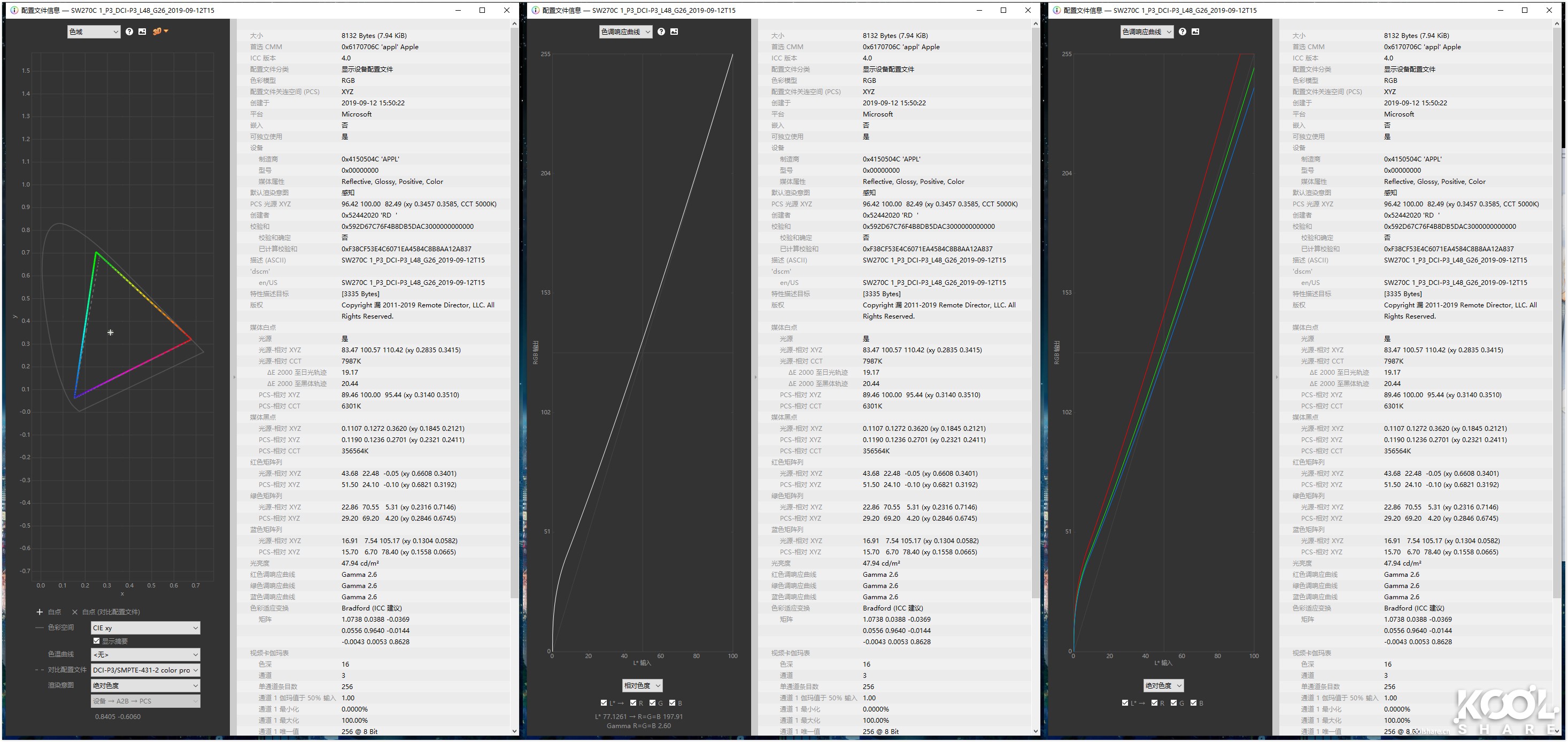Open the CIE xy color space dropdown
Image resolution: width=1568 pixels, height=742 pixels.
[x=145, y=628]
